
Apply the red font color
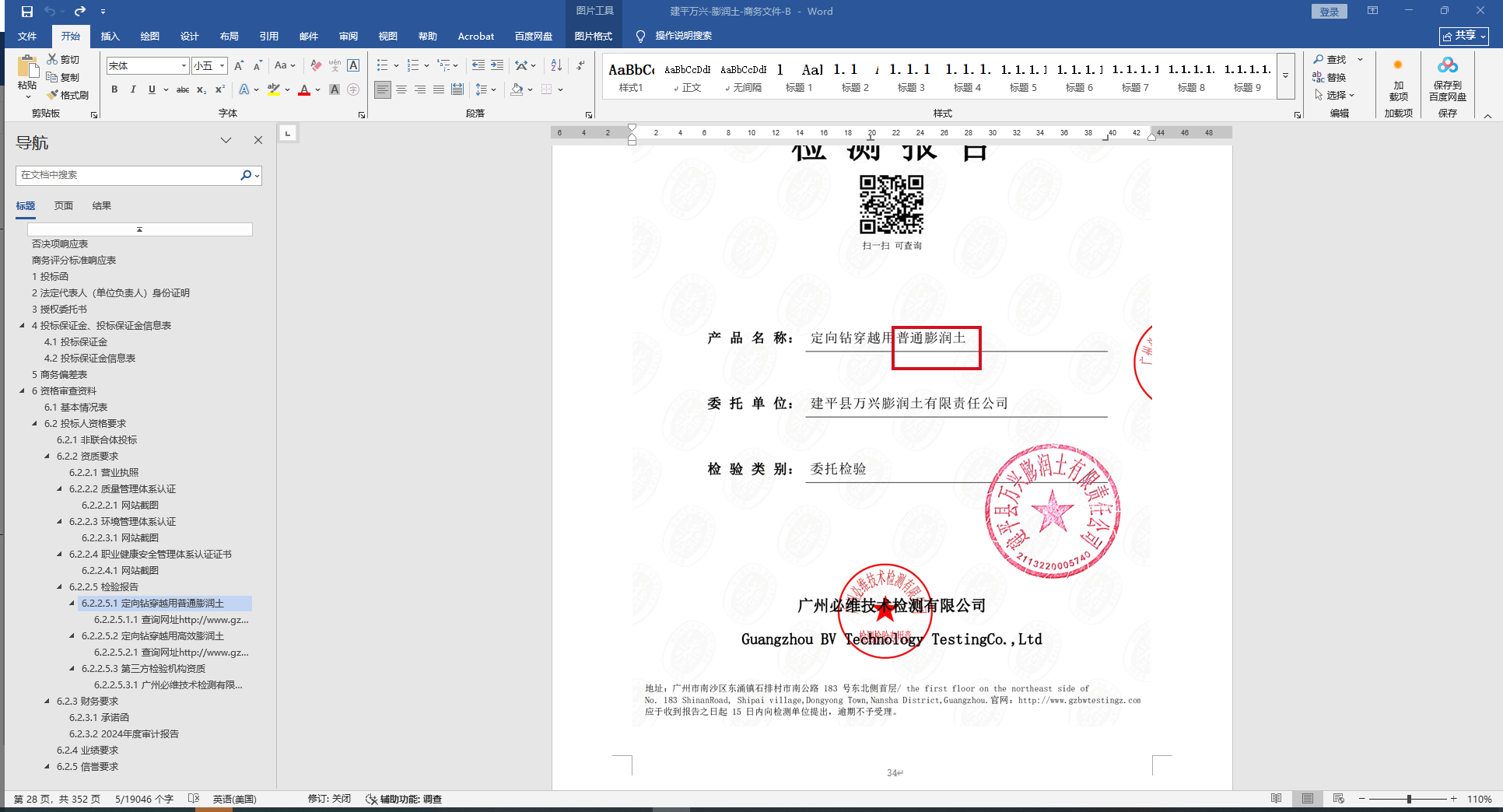tap(304, 89)
